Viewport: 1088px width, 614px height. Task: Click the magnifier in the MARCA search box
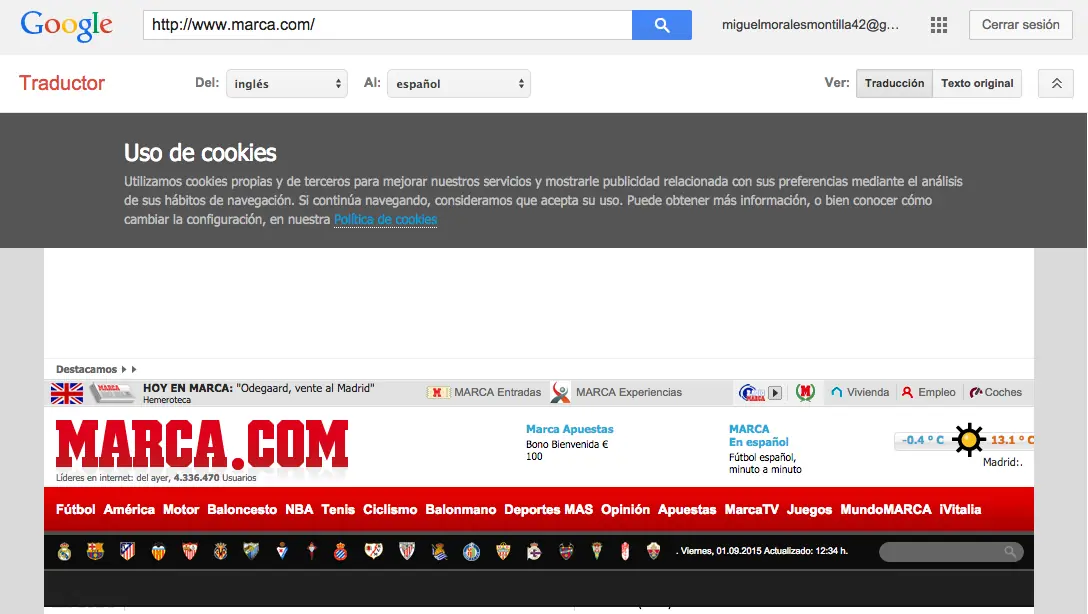(x=1010, y=552)
